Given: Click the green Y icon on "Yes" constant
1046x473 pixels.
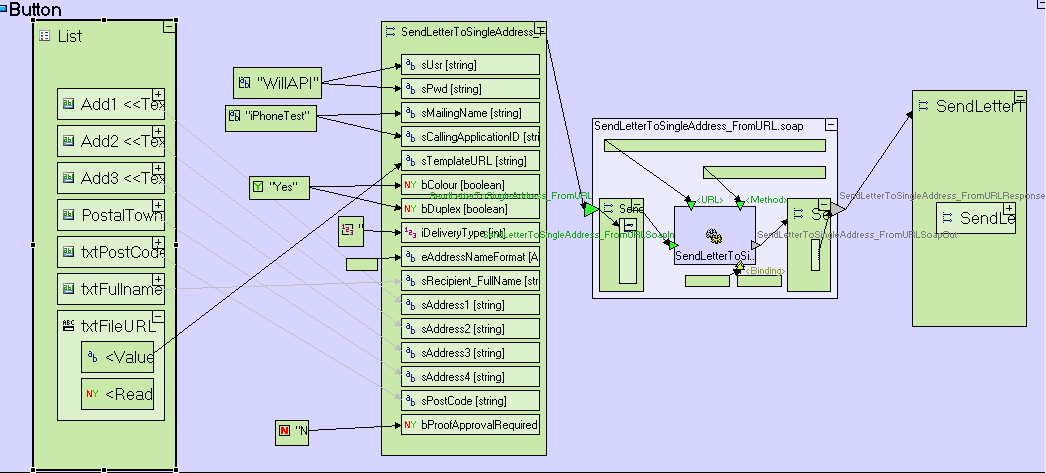Looking at the screenshot, I should (x=260, y=186).
